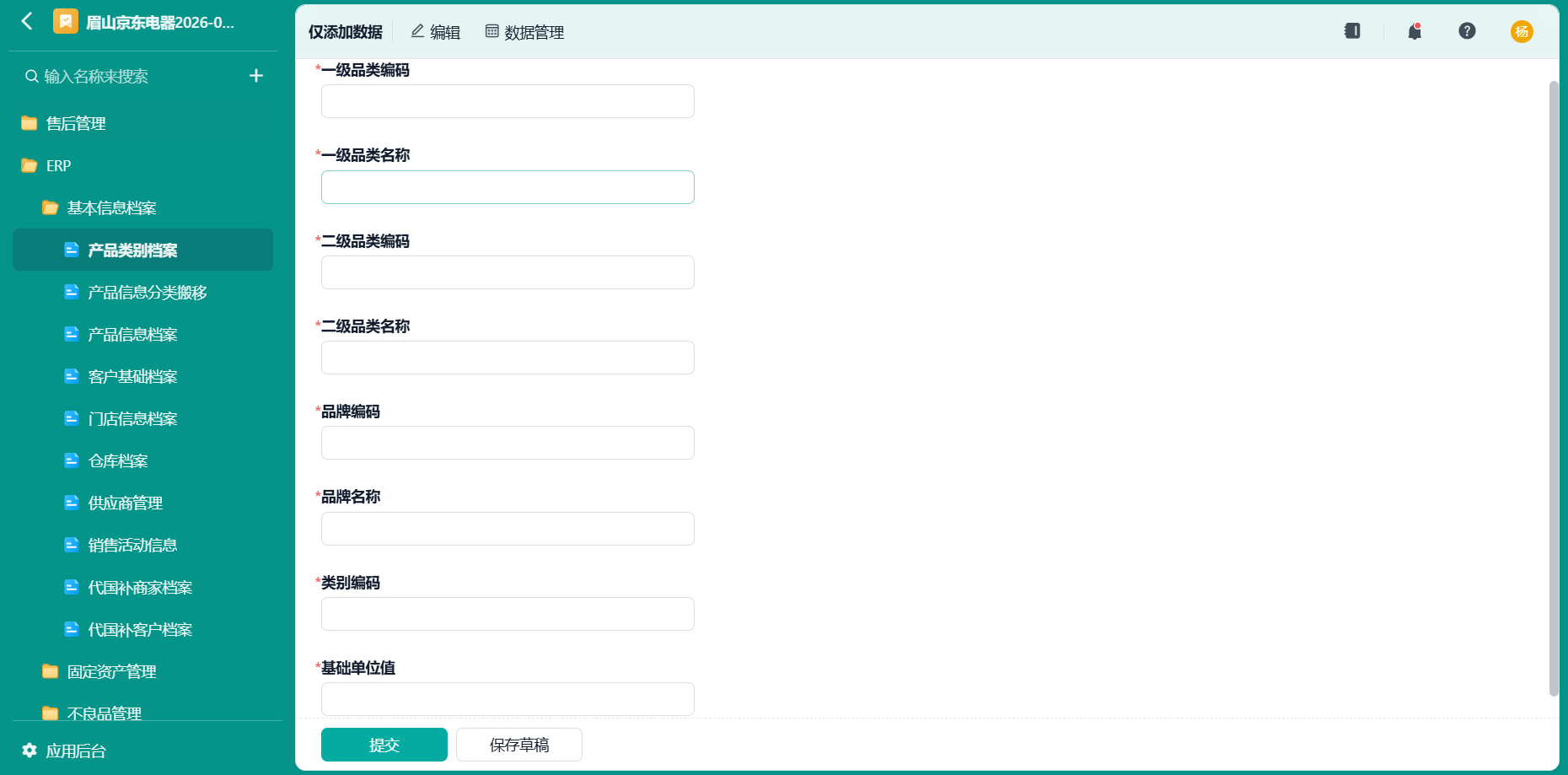Open 销售活动信息 form
This screenshot has width=1568, height=775.
click(x=142, y=546)
